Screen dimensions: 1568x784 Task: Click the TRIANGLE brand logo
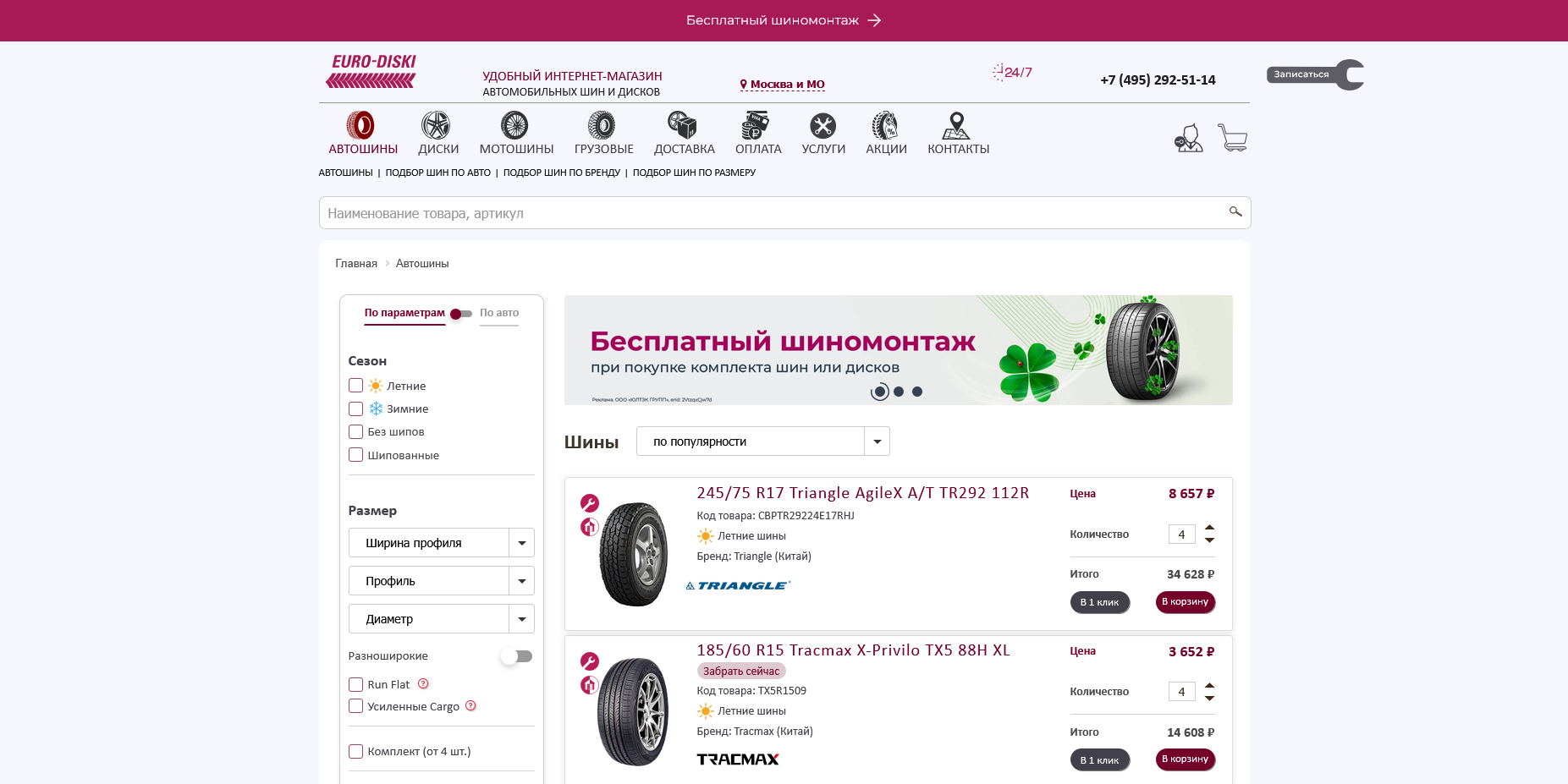[738, 585]
